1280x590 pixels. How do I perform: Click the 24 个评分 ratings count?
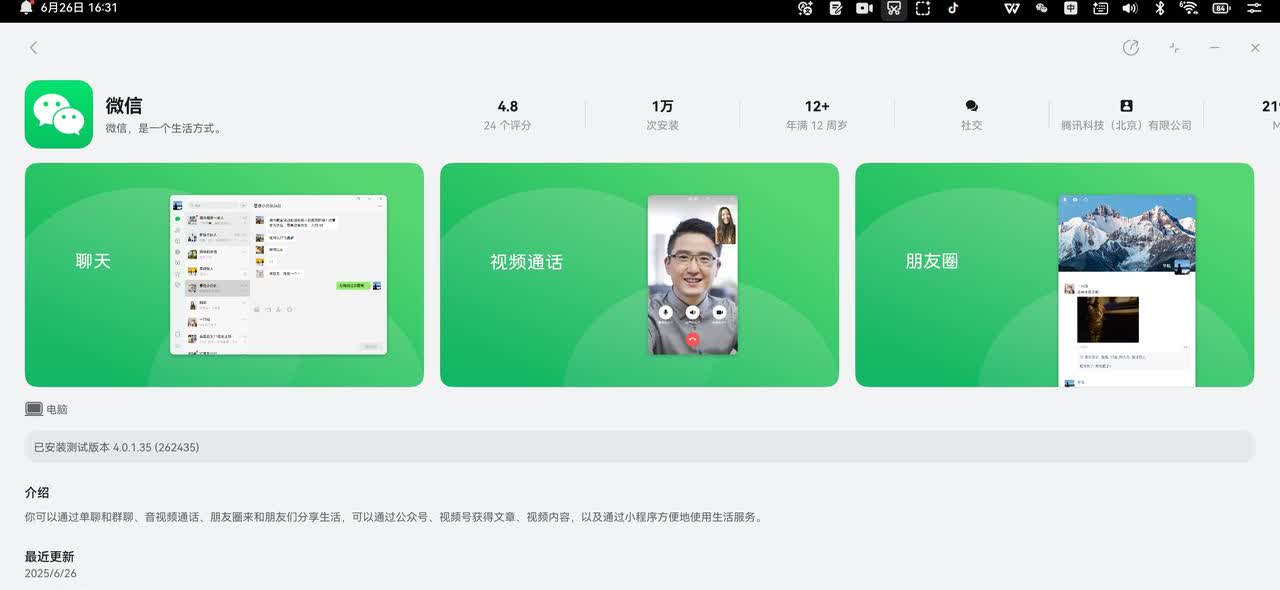[507, 126]
